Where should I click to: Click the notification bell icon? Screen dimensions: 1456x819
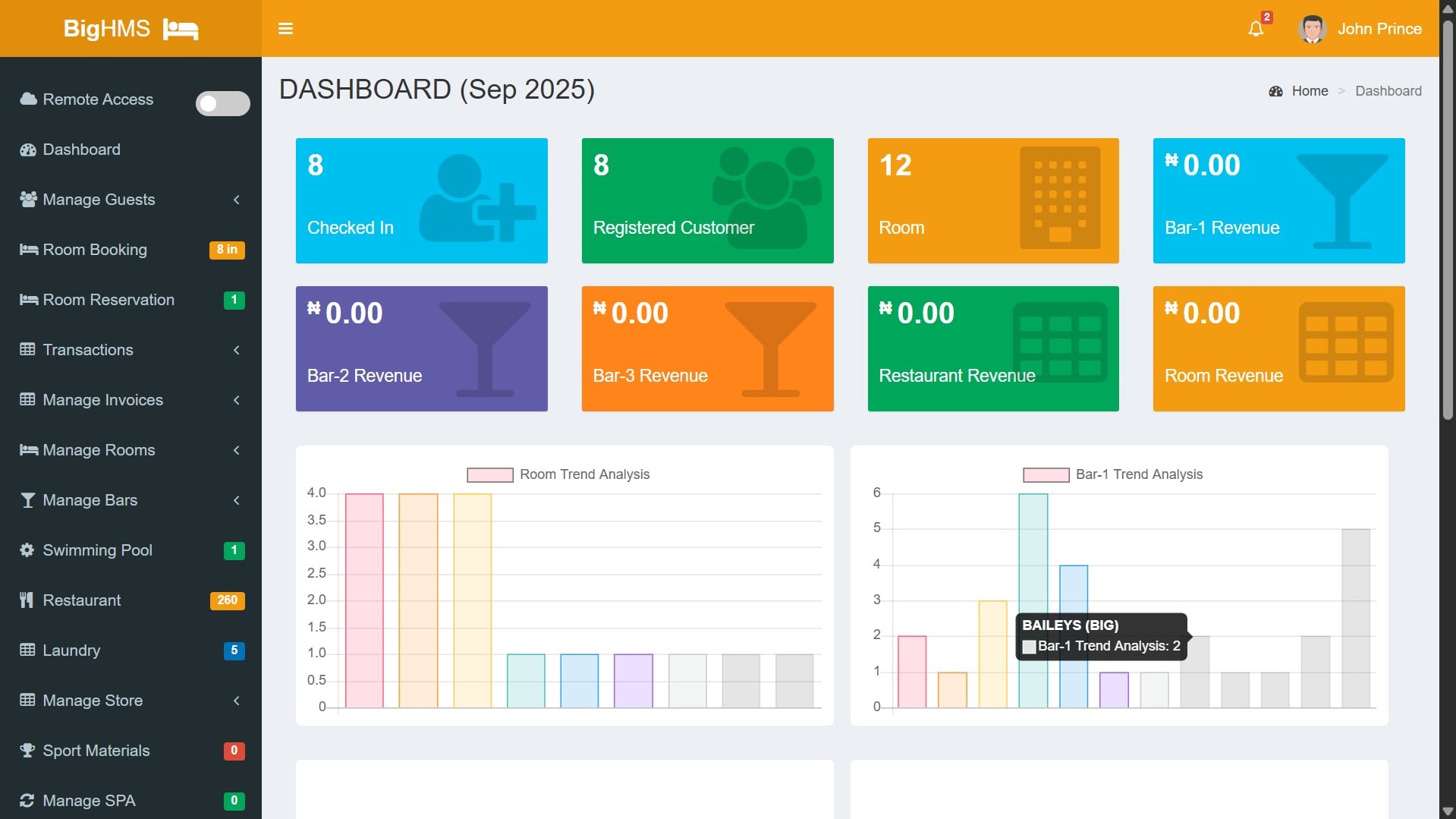click(x=1256, y=29)
